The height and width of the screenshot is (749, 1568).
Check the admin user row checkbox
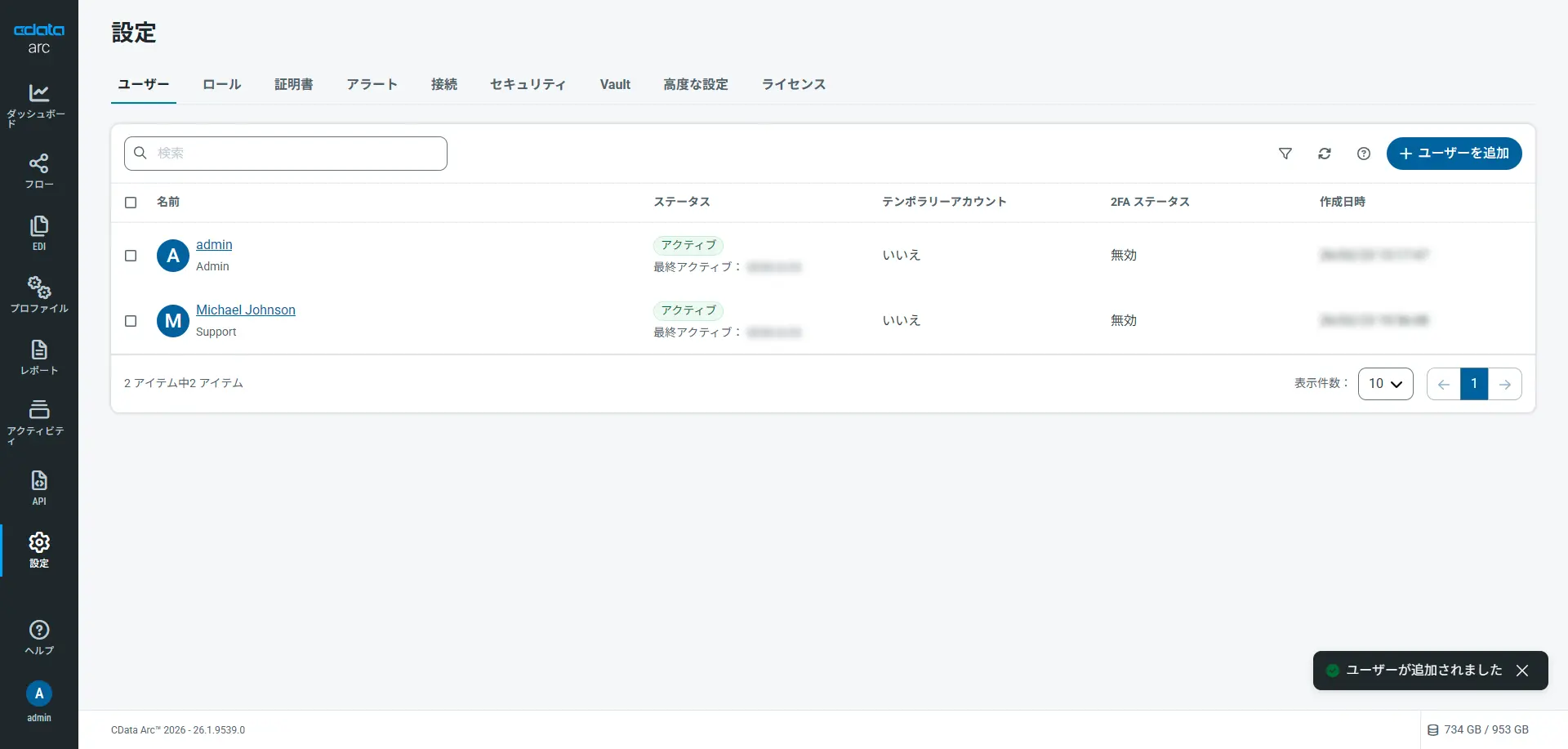click(131, 256)
